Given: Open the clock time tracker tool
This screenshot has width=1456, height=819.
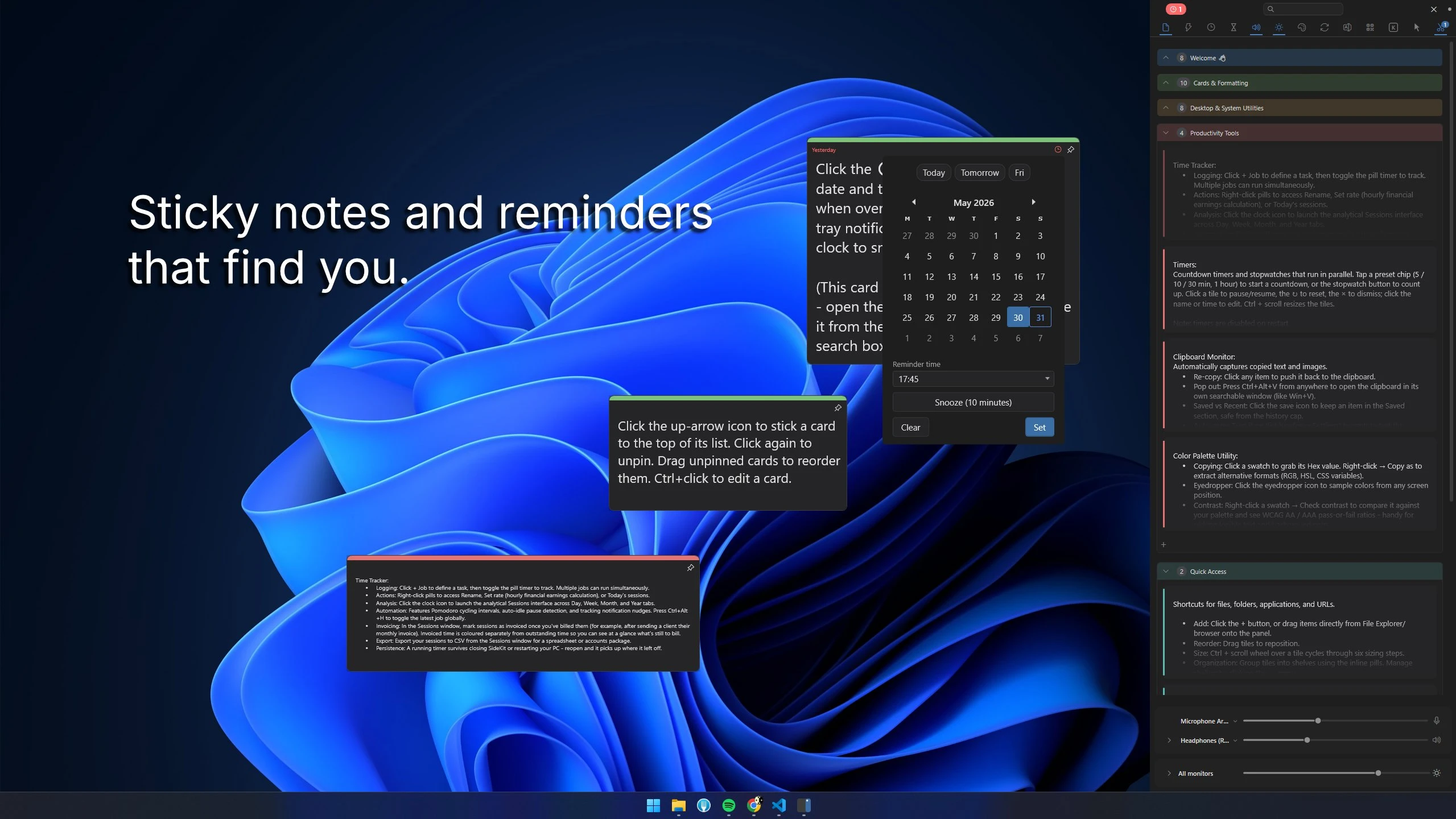Looking at the screenshot, I should [1211, 27].
